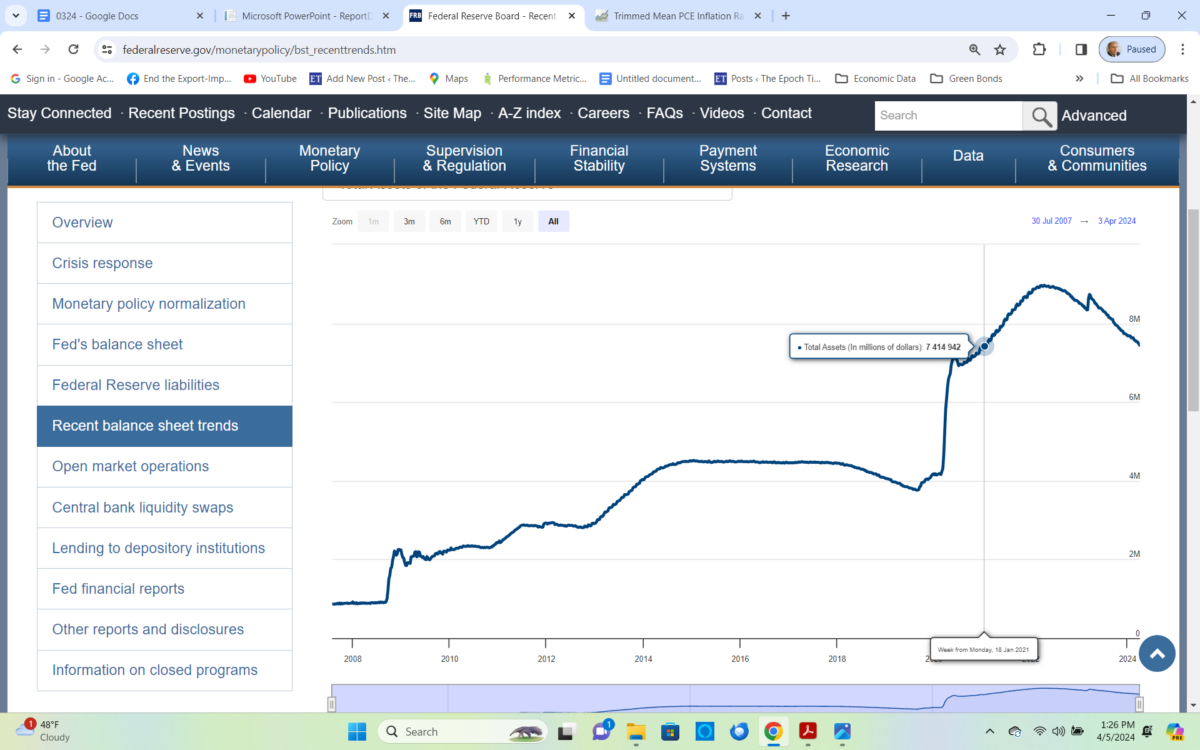This screenshot has height=750, width=1200.
Task: Open the Extensions puzzle icon
Action: click(x=1039, y=49)
